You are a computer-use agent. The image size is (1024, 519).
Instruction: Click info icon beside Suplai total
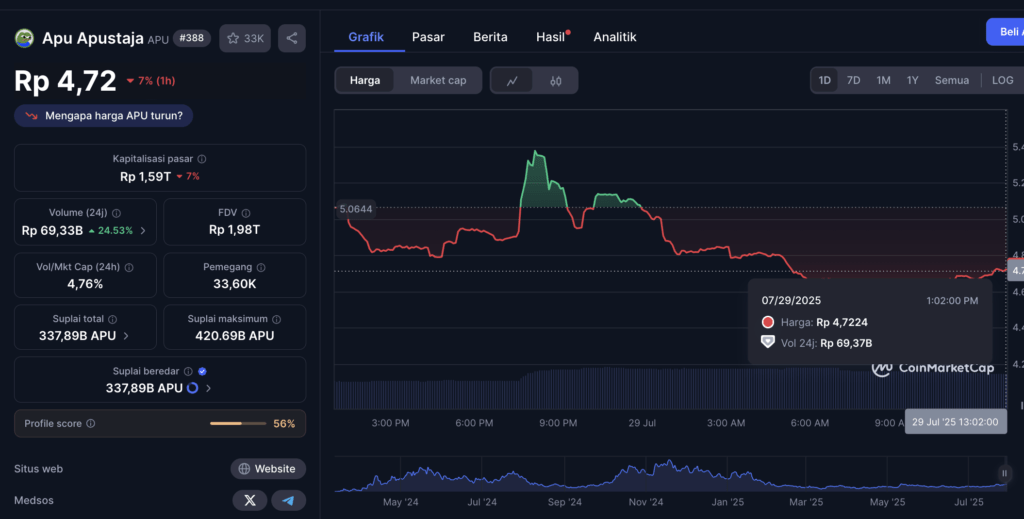tap(112, 319)
